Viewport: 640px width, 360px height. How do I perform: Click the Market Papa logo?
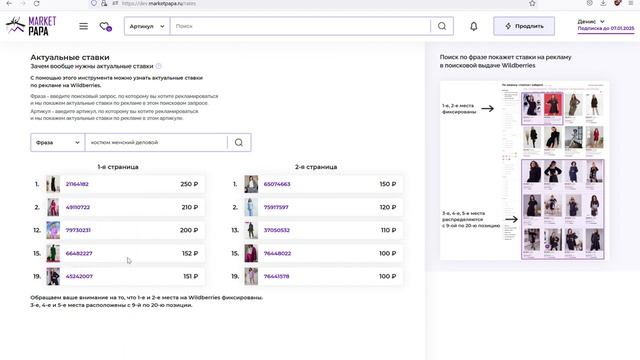point(31,26)
